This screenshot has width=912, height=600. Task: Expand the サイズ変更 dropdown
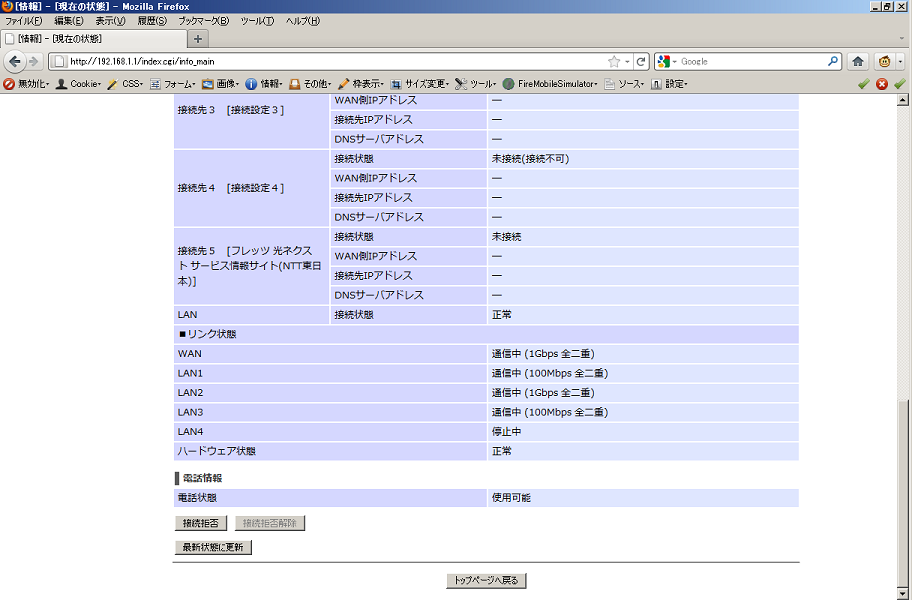(x=420, y=84)
